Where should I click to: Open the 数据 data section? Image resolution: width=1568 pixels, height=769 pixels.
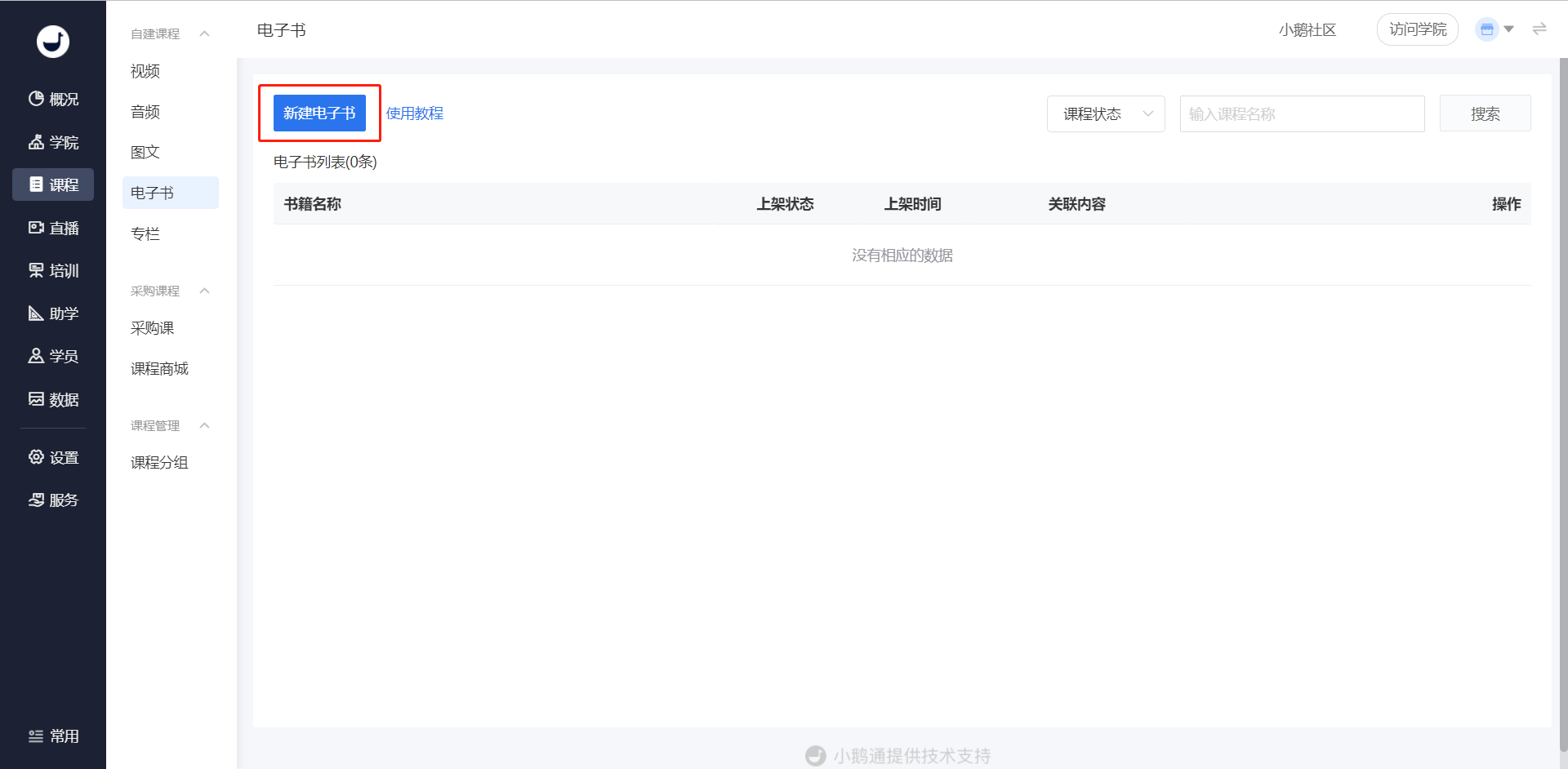[53, 400]
